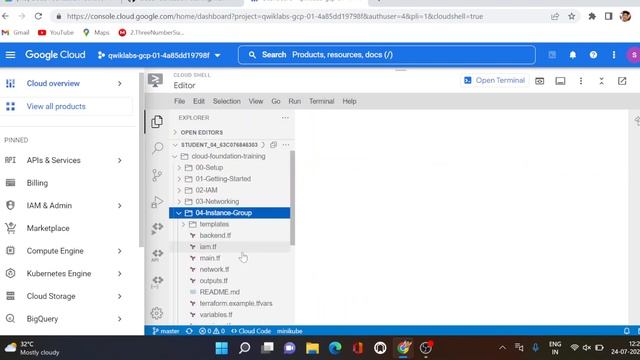The image size is (640, 360).
Task: Open the Google Cloud more options dots
Action: coord(613,55)
